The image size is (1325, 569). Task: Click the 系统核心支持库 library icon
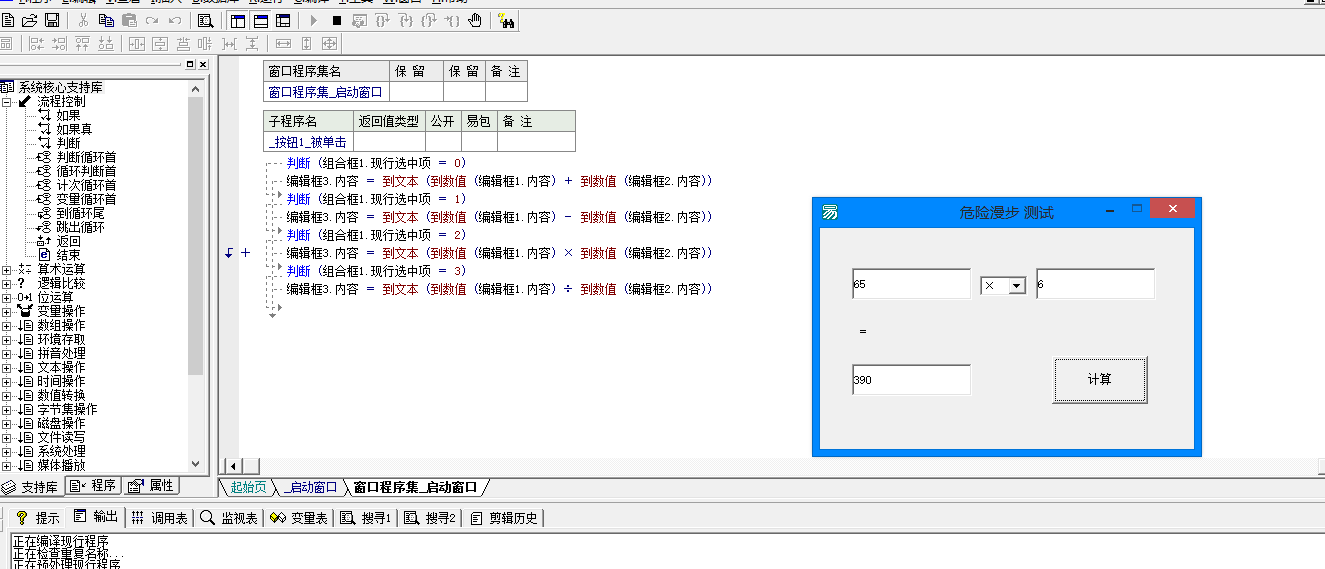[x=7, y=87]
